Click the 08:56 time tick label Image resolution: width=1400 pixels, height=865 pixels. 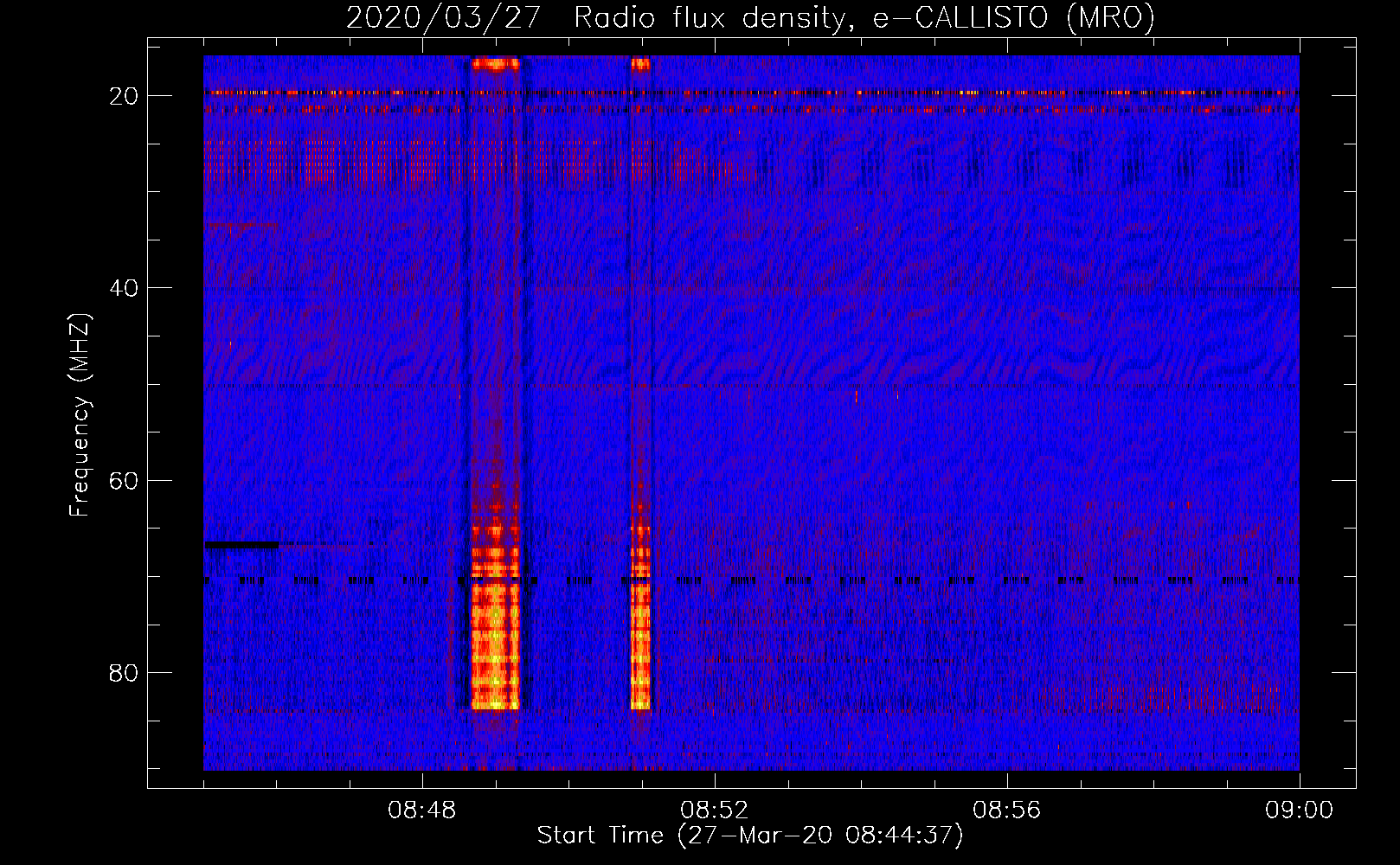point(1007,811)
